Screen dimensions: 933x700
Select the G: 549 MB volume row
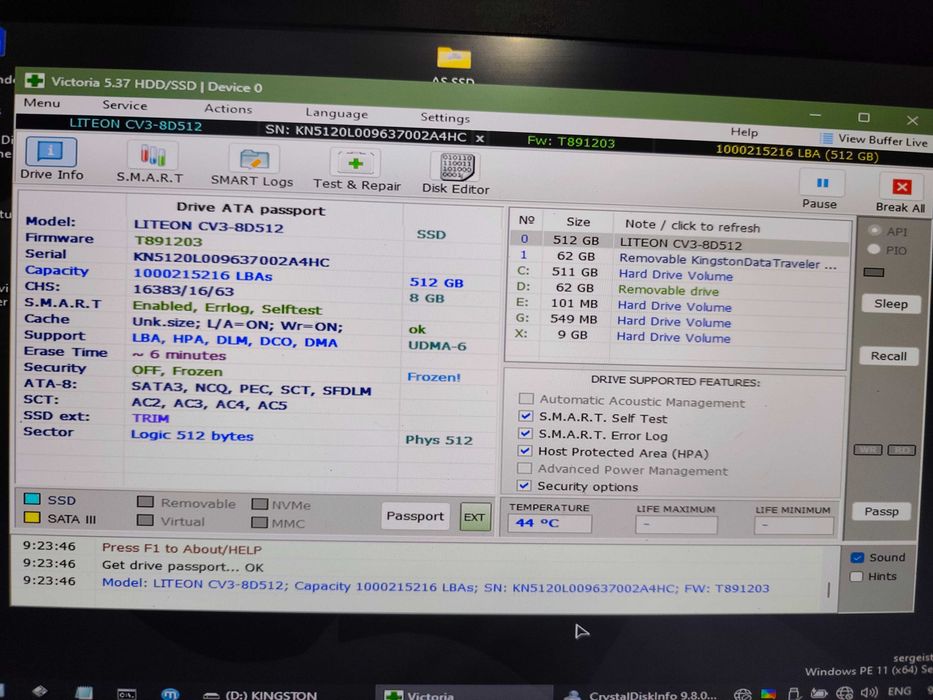pyautogui.click(x=677, y=320)
